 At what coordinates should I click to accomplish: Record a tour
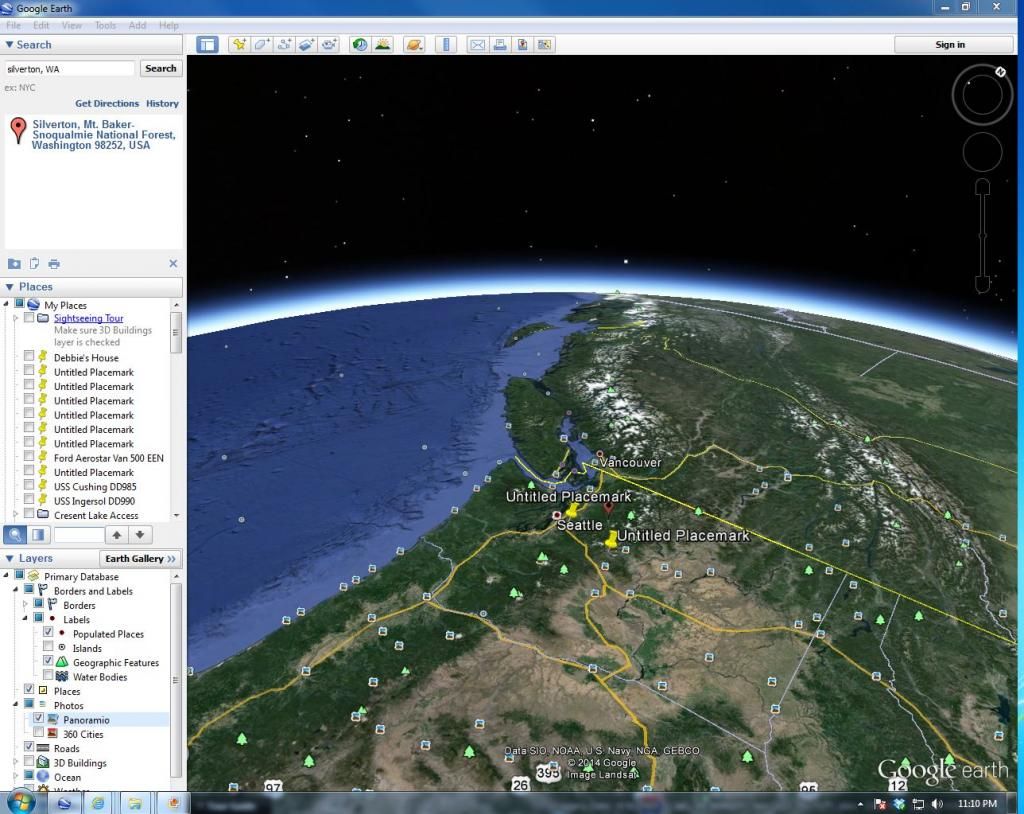[328, 44]
